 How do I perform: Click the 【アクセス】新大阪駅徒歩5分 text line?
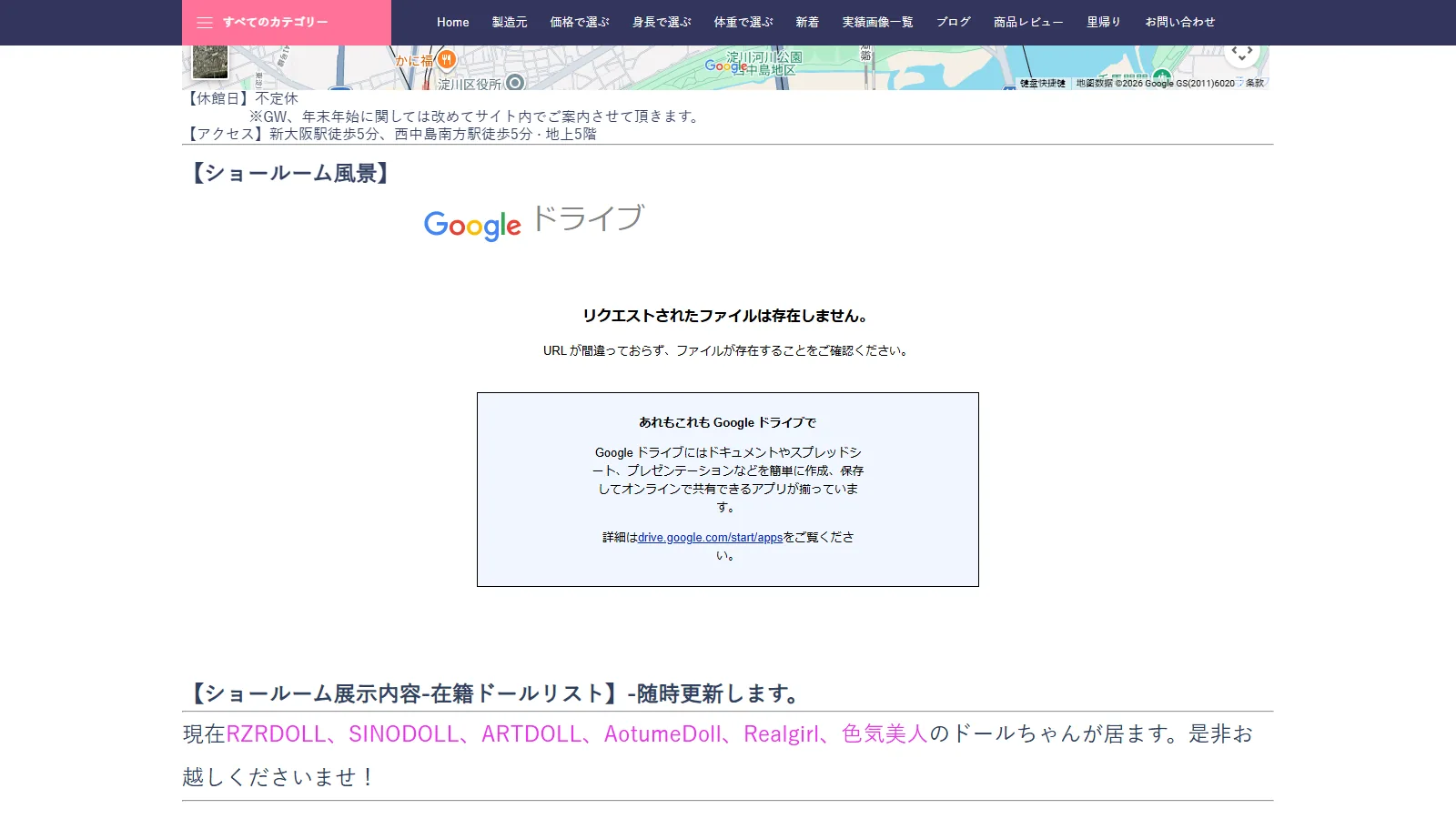[x=389, y=134]
